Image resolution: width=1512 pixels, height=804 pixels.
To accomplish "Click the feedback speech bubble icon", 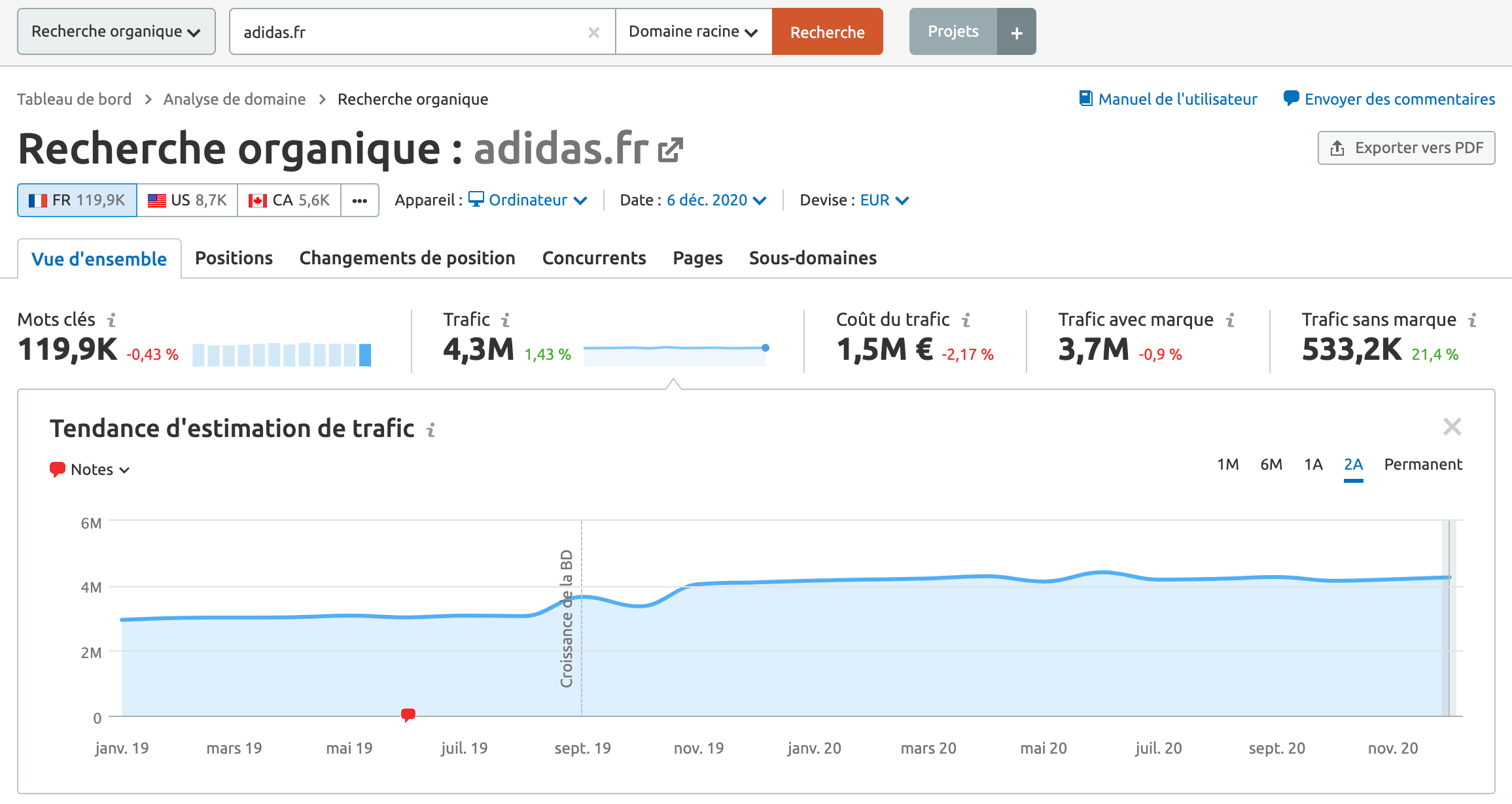I will coord(1291,99).
